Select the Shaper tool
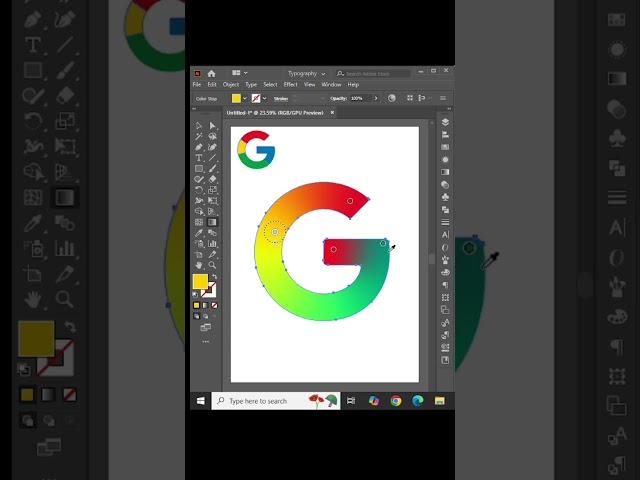Screen dimensions: 640x480 pos(199,179)
